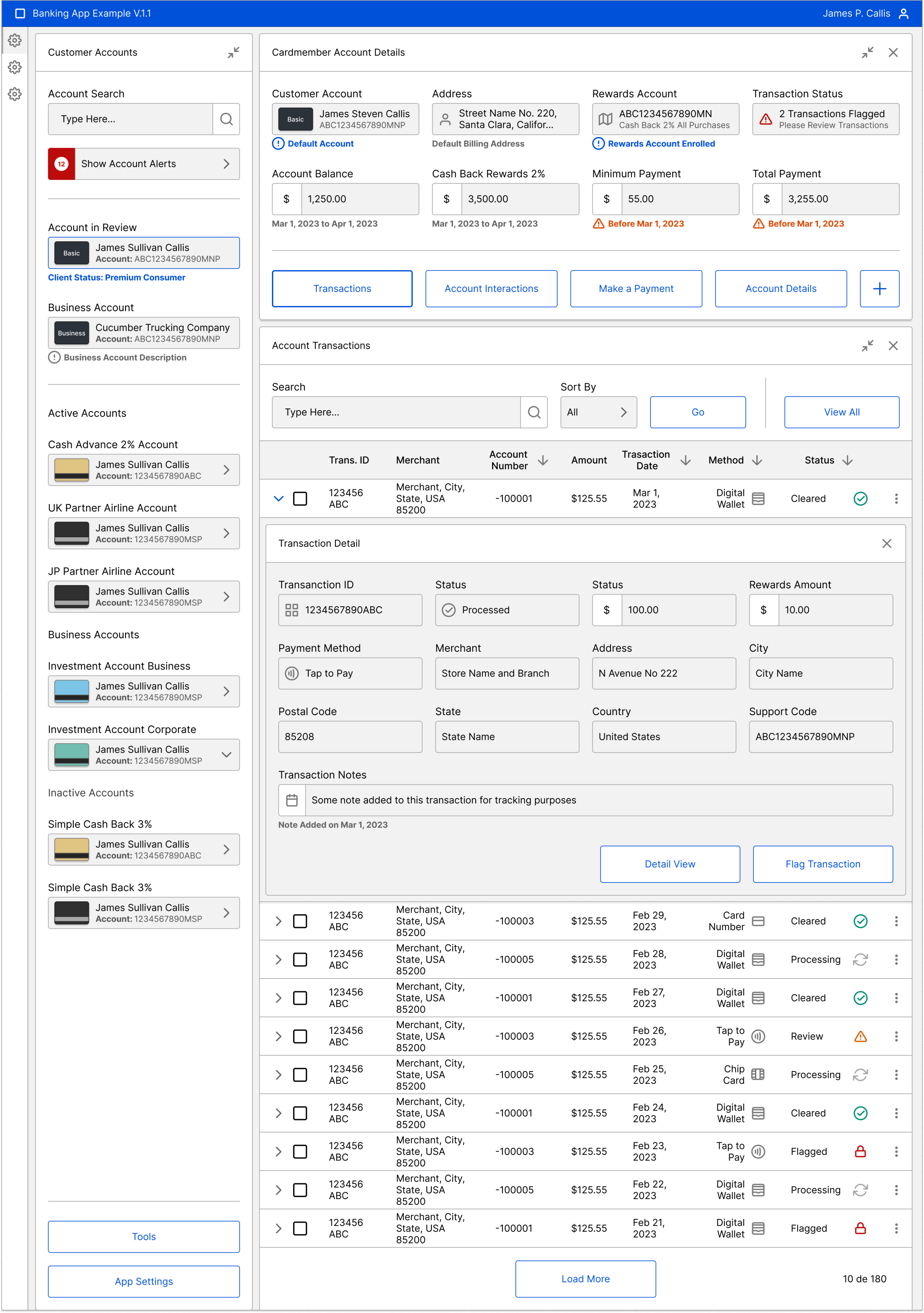
Task: Click the Detail View button
Action: click(x=670, y=864)
